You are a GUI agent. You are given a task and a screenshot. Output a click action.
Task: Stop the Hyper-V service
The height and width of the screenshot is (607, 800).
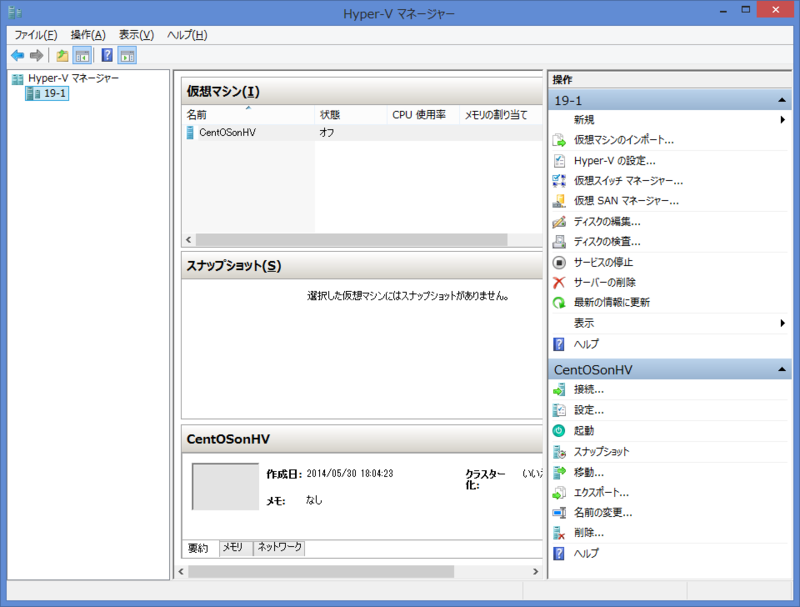point(600,262)
